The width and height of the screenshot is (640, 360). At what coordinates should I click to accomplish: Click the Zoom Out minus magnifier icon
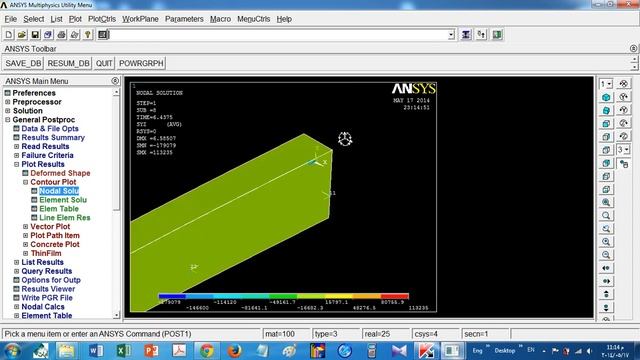(606, 255)
